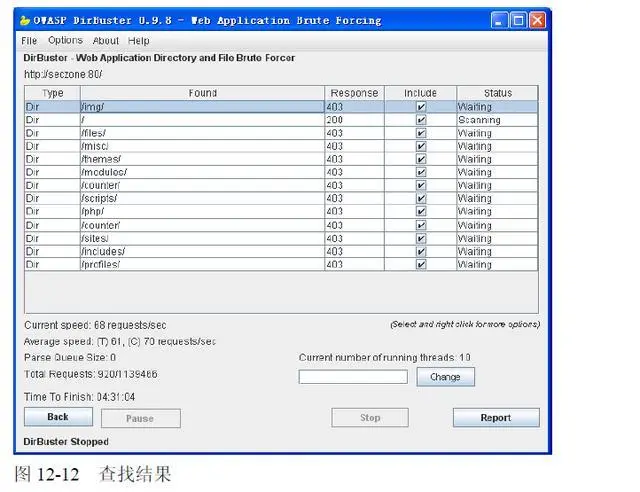Click the 403 response of /img/

[354, 107]
